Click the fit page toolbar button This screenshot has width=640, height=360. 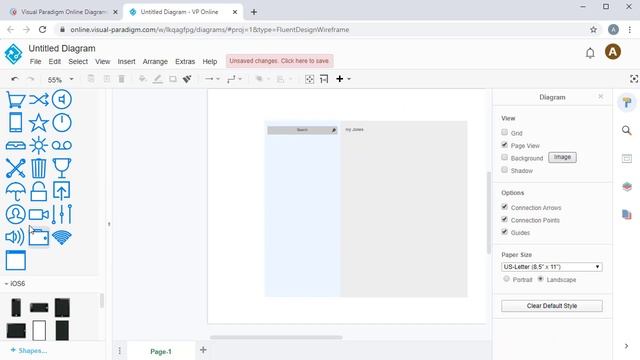click(x=309, y=79)
